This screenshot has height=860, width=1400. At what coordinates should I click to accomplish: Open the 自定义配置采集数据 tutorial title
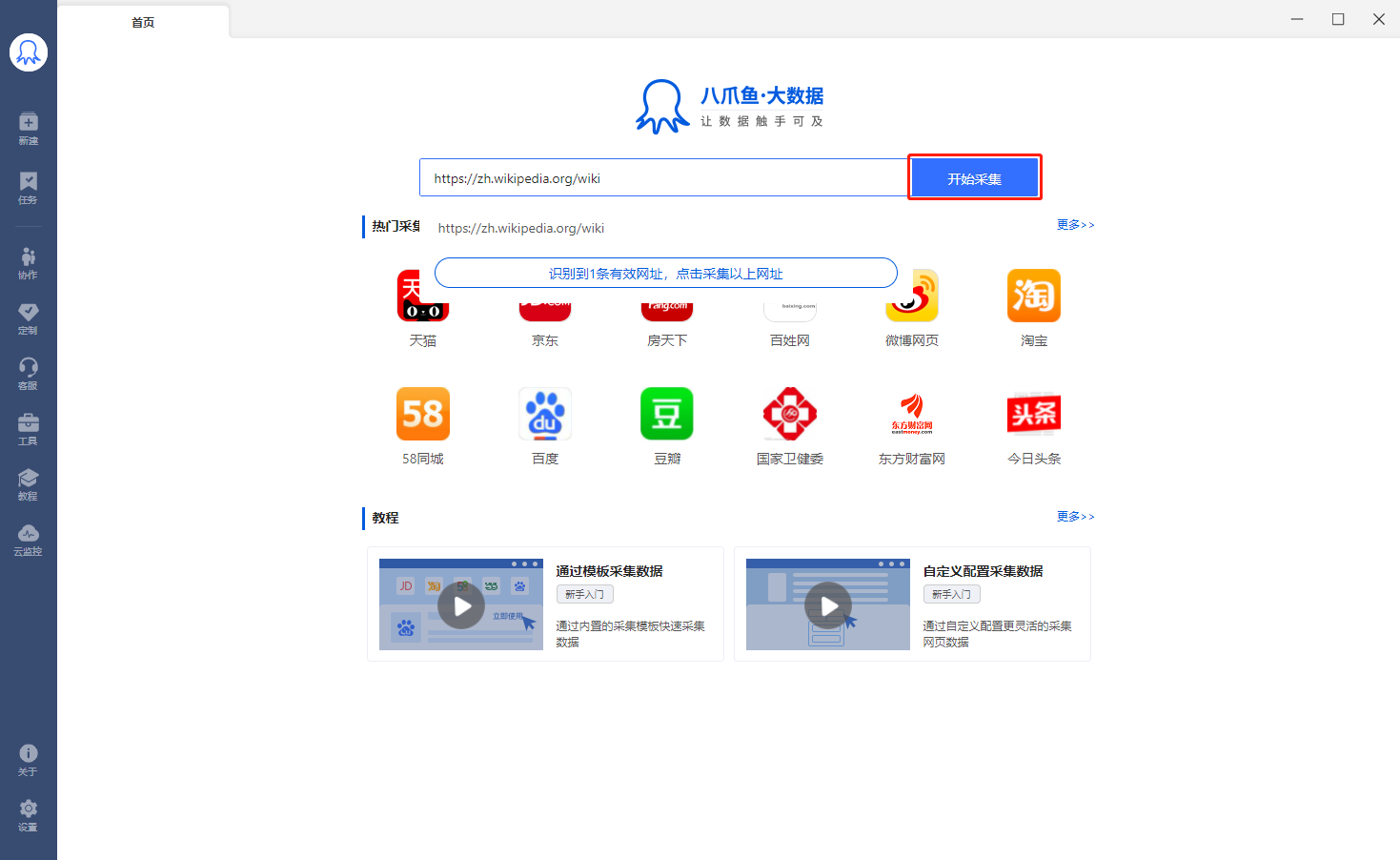983,571
